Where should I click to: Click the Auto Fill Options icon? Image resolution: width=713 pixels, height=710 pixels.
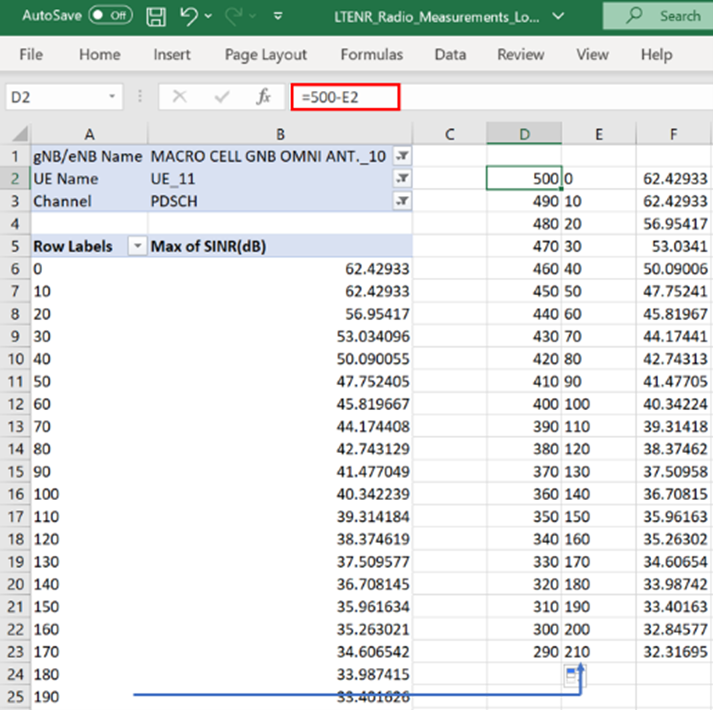click(x=573, y=676)
